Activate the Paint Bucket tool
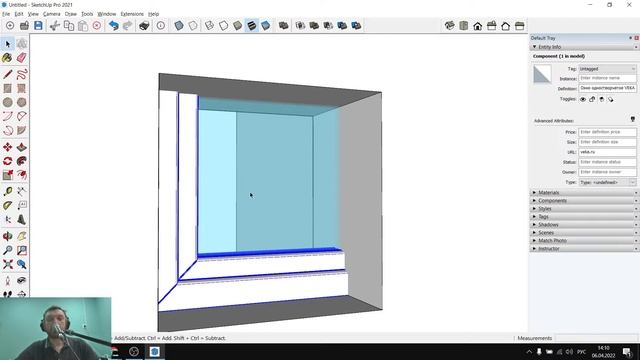The image size is (640, 360). (x=7, y=58)
